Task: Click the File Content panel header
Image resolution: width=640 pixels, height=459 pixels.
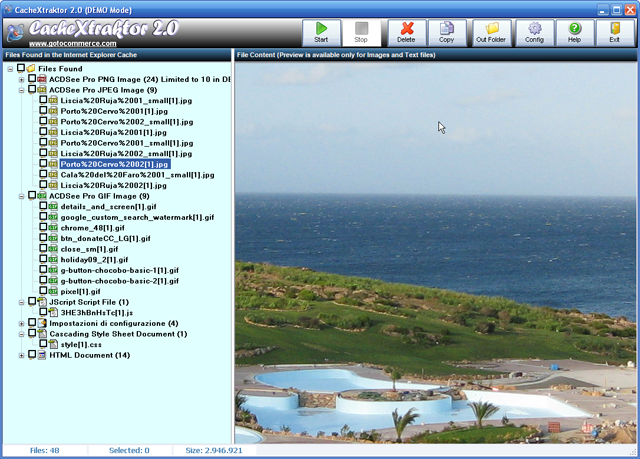Action: [436, 55]
